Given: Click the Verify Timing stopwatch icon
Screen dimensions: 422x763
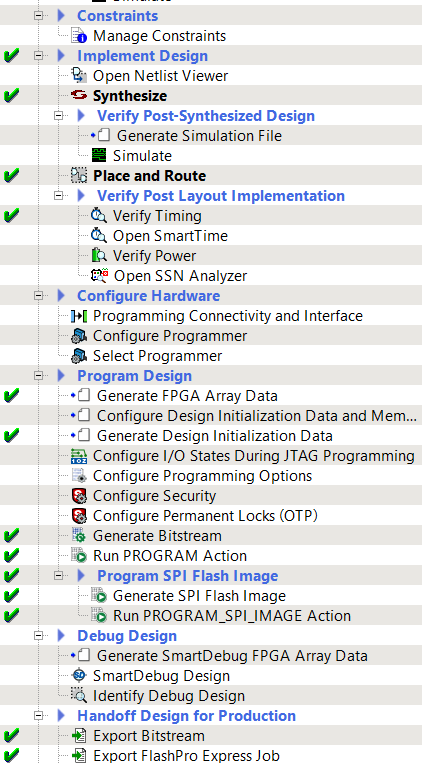Looking at the screenshot, I should point(98,215).
